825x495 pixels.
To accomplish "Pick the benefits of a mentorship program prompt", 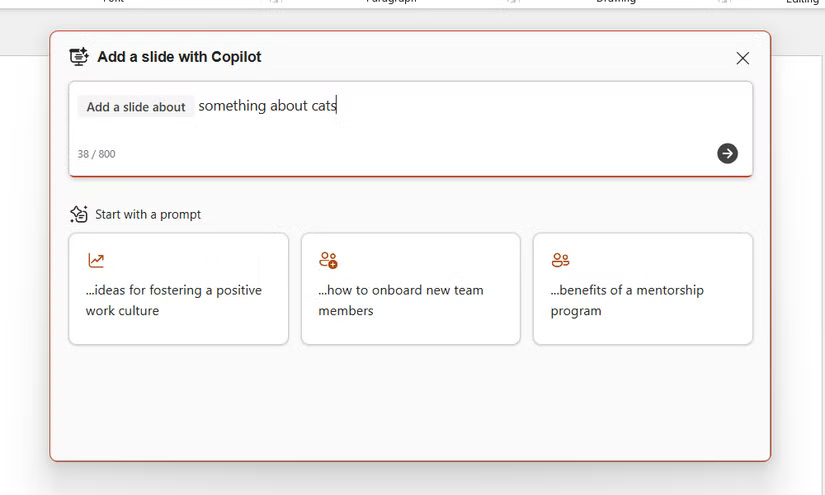I will 642,300.
